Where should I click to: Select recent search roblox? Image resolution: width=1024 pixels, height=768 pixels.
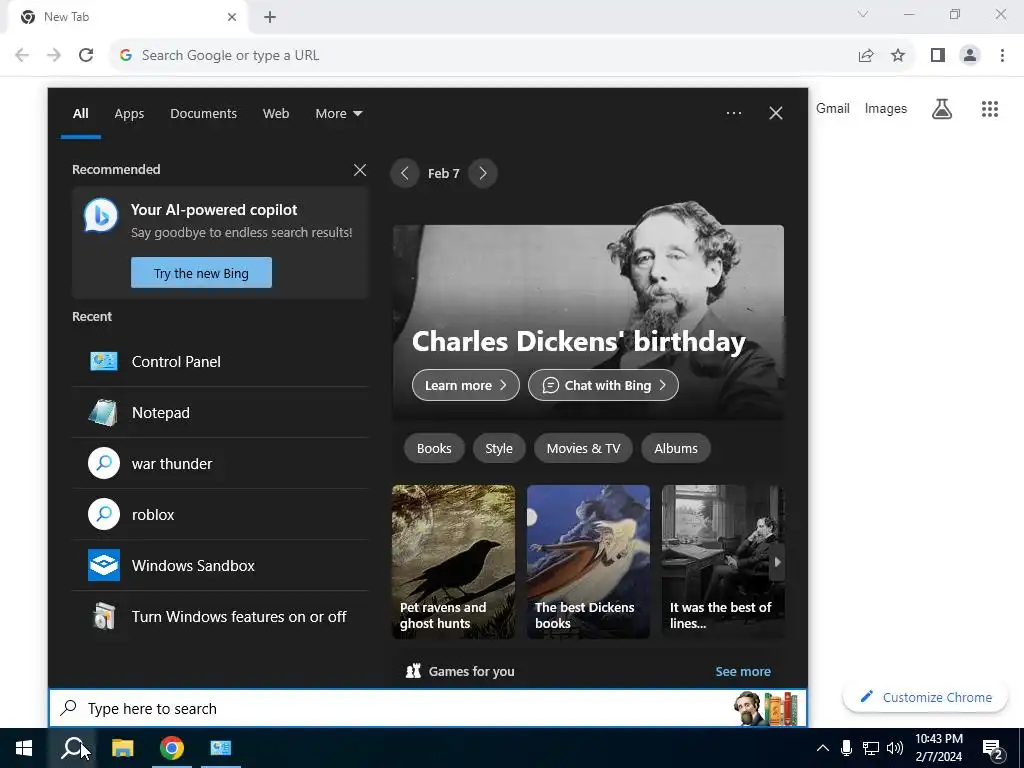tap(221, 515)
